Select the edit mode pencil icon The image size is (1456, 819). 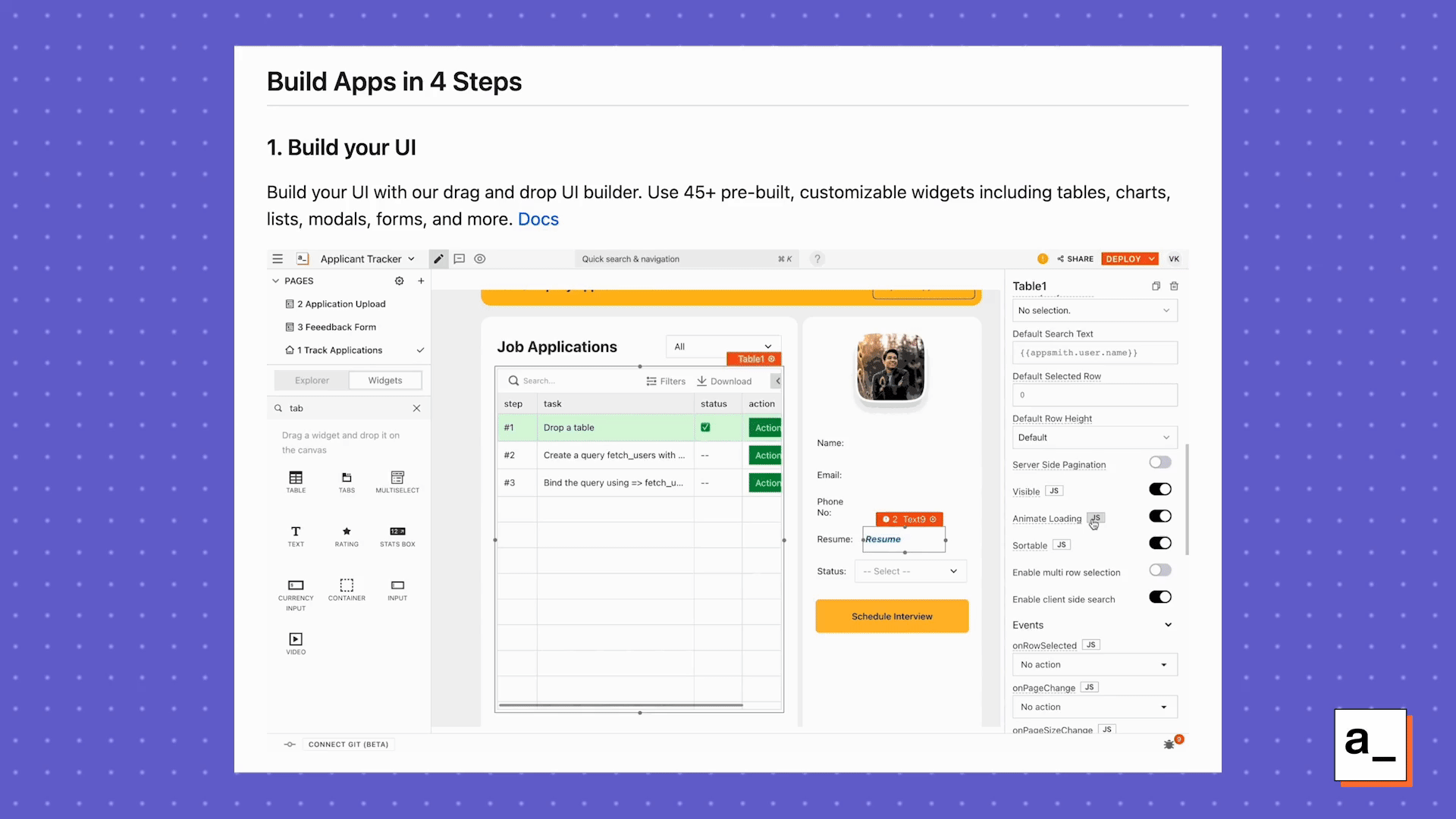[x=438, y=259]
